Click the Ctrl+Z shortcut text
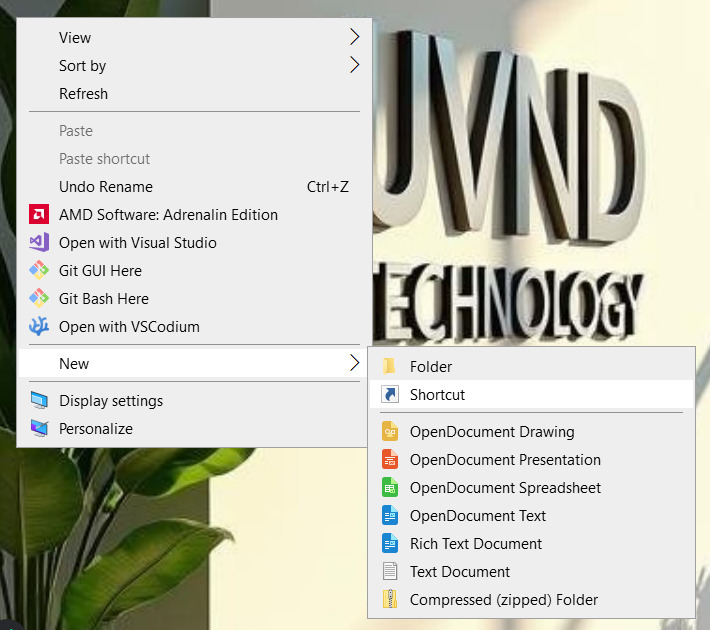Screen dimensions: 710x630 (328, 187)
